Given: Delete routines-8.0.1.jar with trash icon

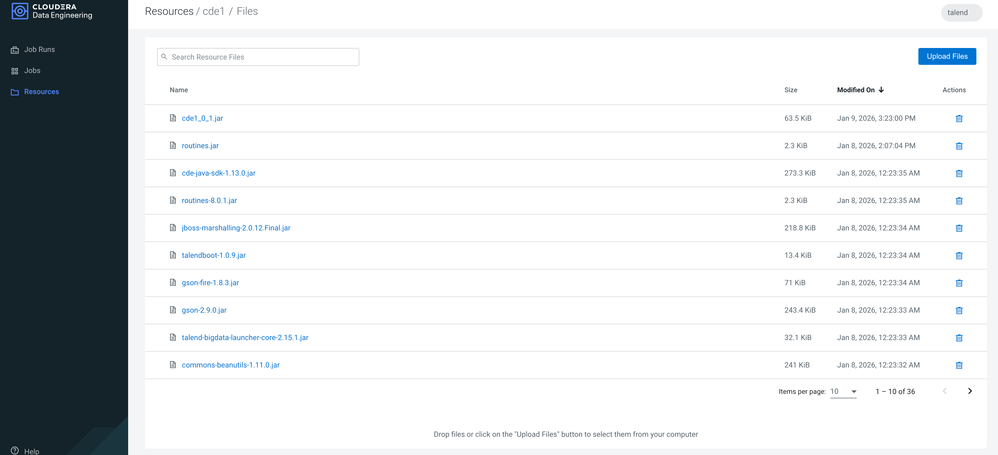Looking at the screenshot, I should (x=959, y=200).
